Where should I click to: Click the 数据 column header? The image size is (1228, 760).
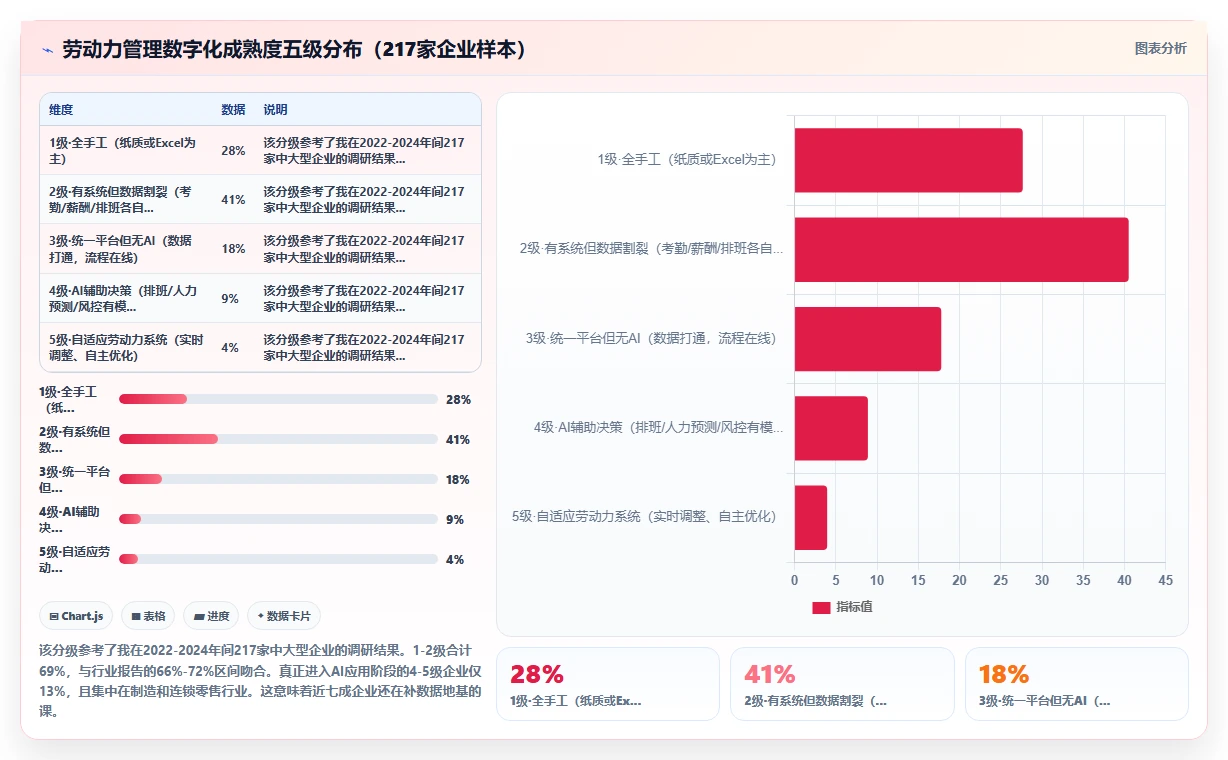pos(233,110)
